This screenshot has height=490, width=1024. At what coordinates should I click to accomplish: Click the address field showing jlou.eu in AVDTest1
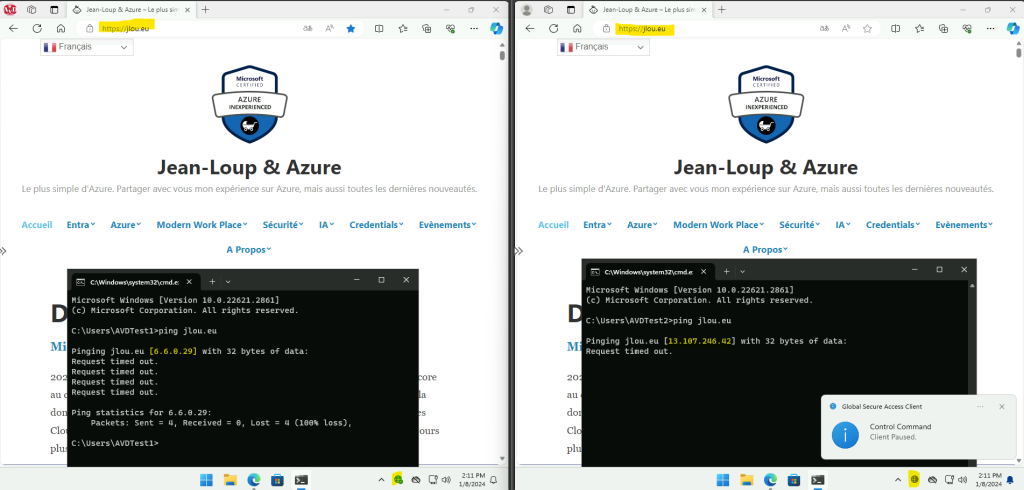point(189,28)
